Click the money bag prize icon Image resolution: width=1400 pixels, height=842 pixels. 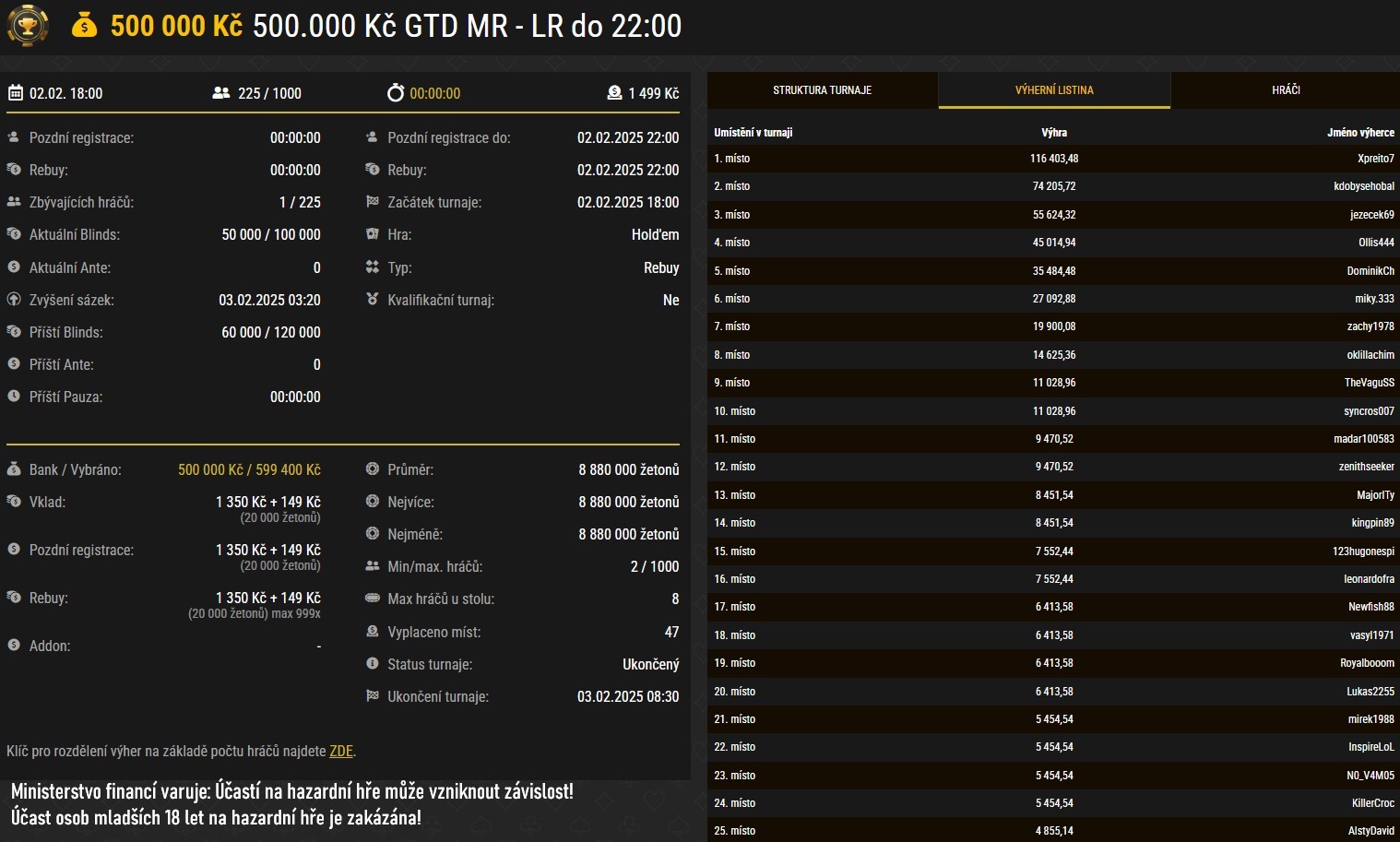coord(84,25)
